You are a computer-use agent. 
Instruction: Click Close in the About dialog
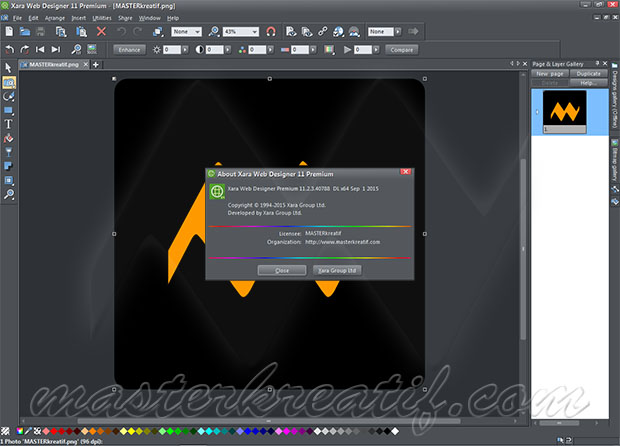282,270
